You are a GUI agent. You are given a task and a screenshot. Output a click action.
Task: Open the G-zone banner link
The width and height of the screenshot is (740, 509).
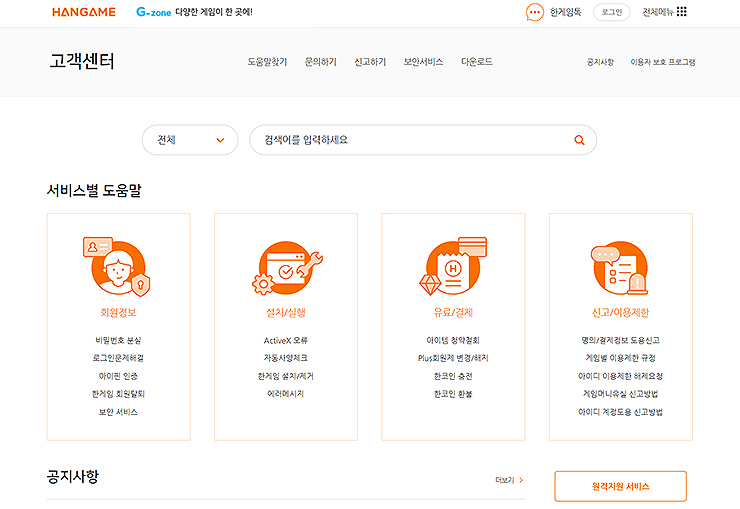194,12
